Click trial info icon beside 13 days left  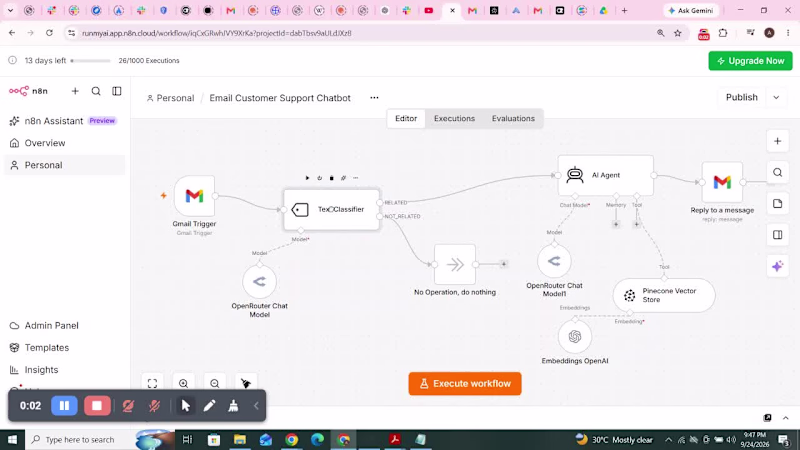12,60
